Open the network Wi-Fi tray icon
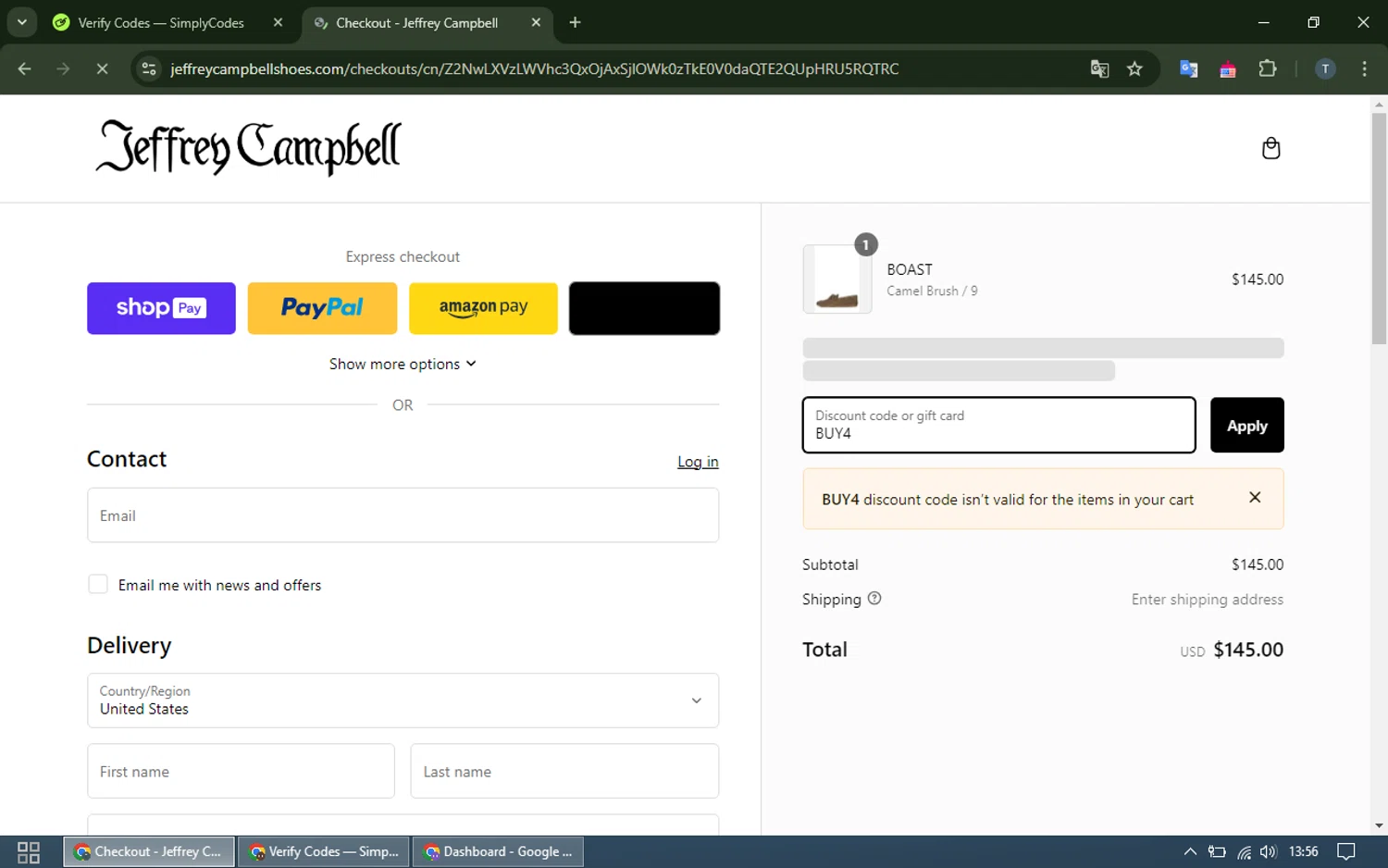The height and width of the screenshot is (868, 1388). (1244, 852)
